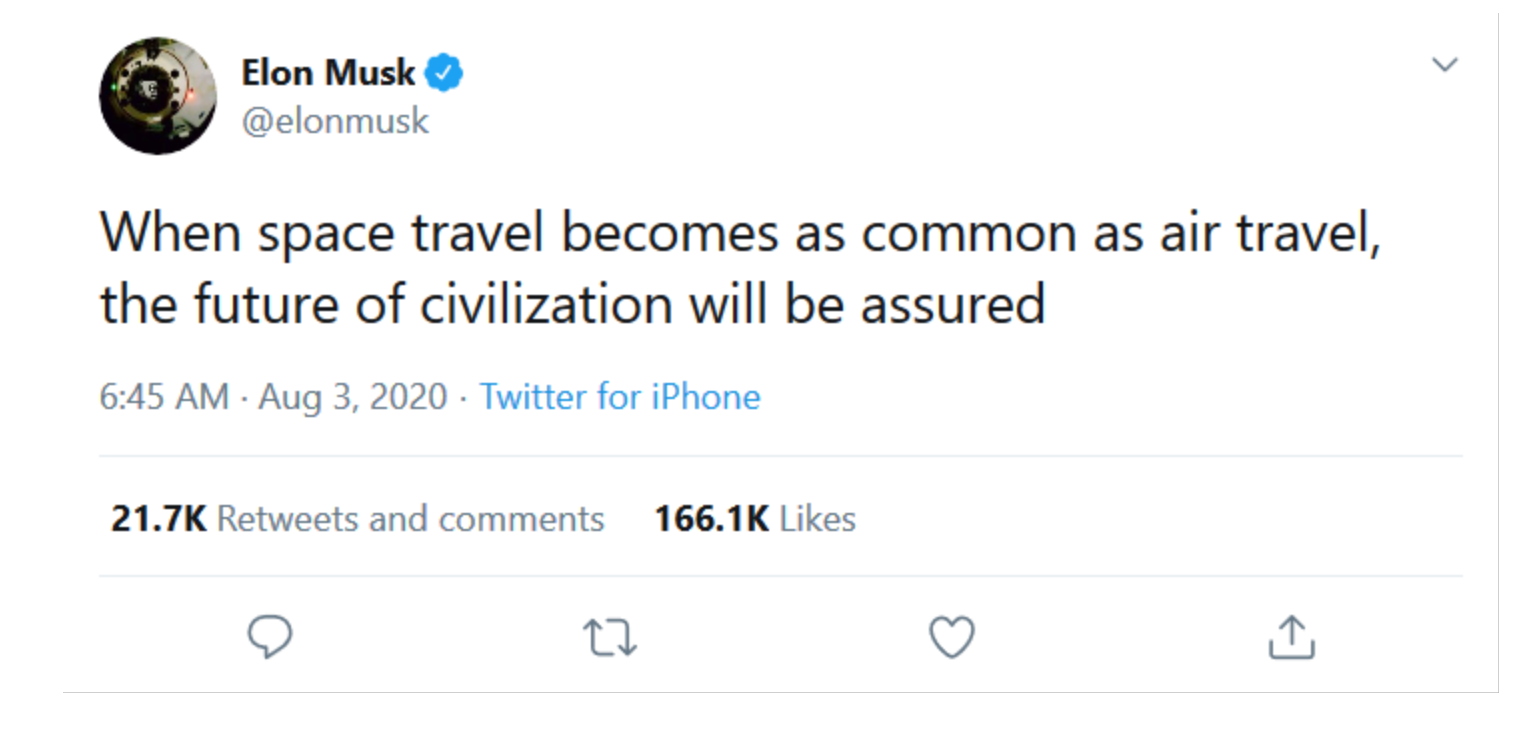Click the Twitter for iPhone link

pos(620,397)
